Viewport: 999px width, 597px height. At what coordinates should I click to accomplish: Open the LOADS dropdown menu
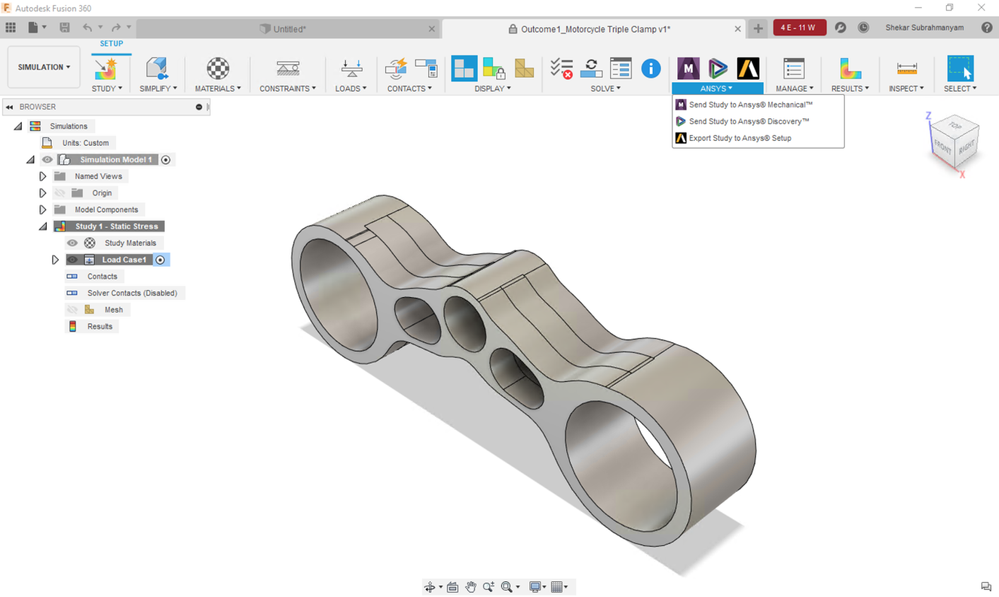click(351, 89)
